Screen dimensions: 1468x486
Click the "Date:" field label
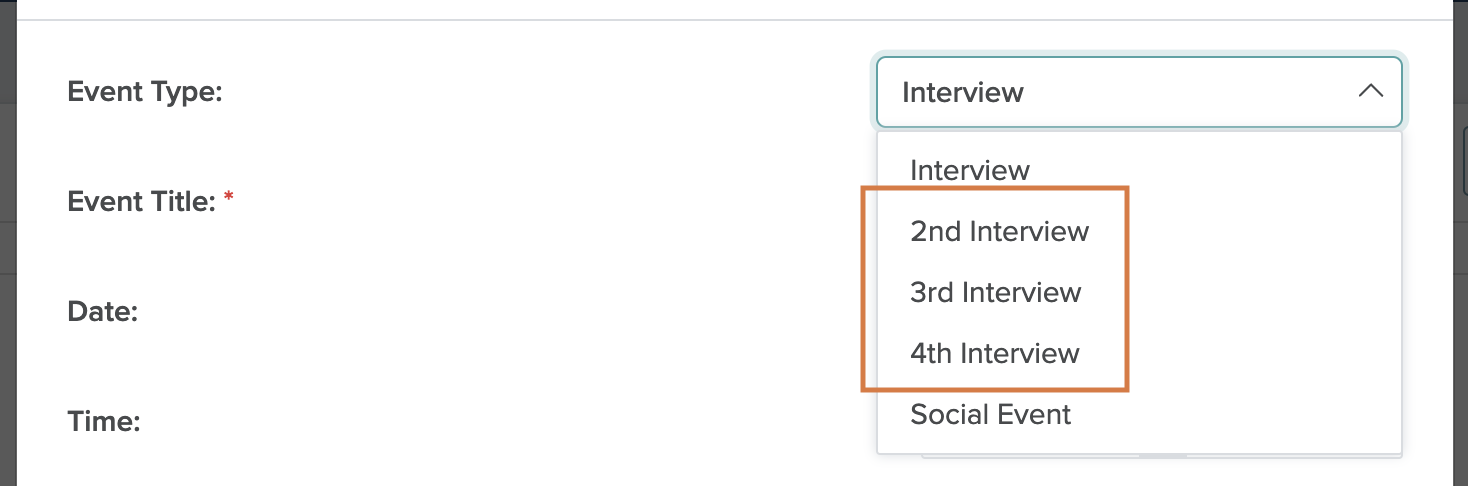tap(102, 312)
